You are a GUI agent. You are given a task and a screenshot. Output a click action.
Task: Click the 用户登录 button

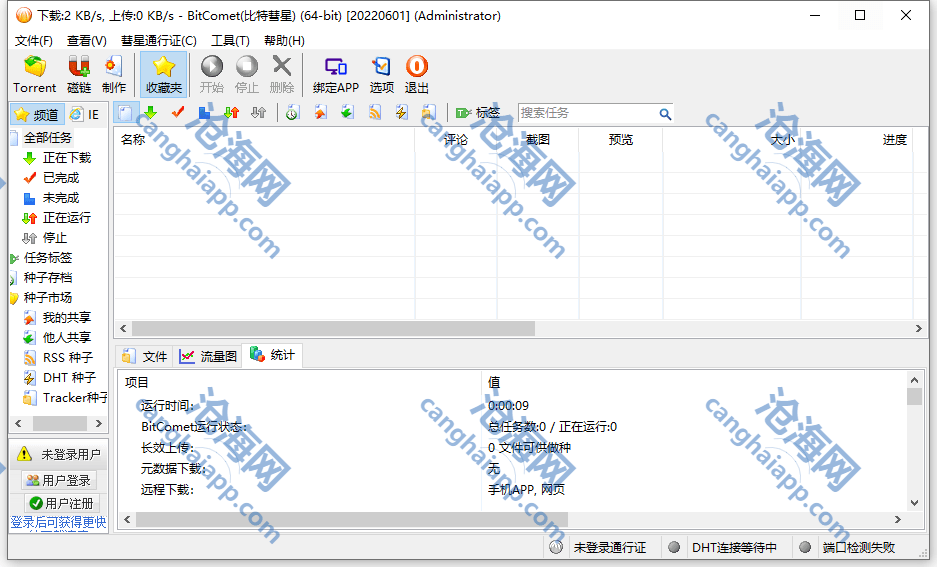click(x=59, y=481)
